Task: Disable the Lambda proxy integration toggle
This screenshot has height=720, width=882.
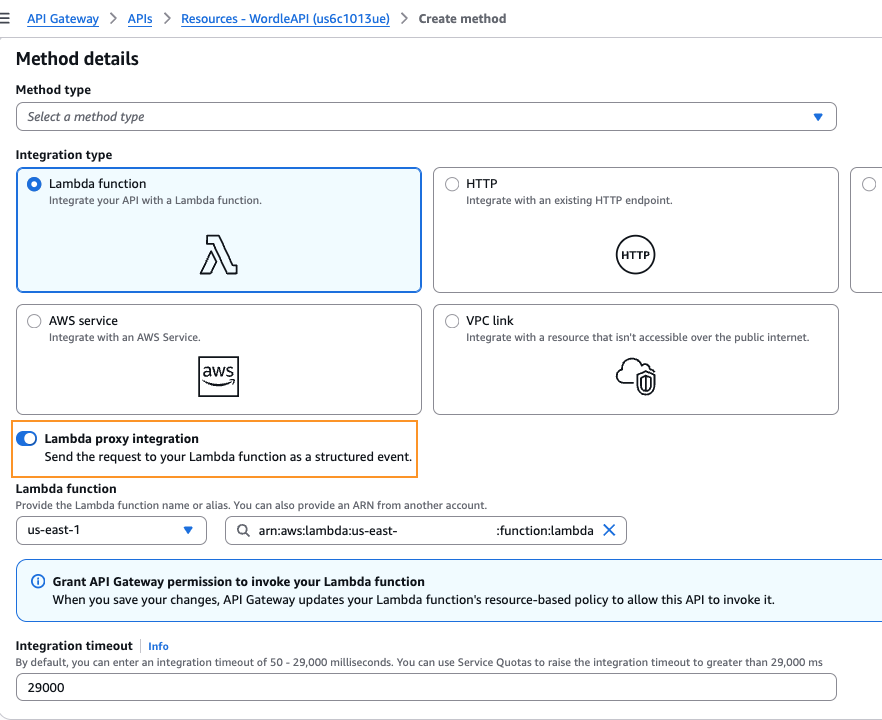Action: click(x=27, y=439)
